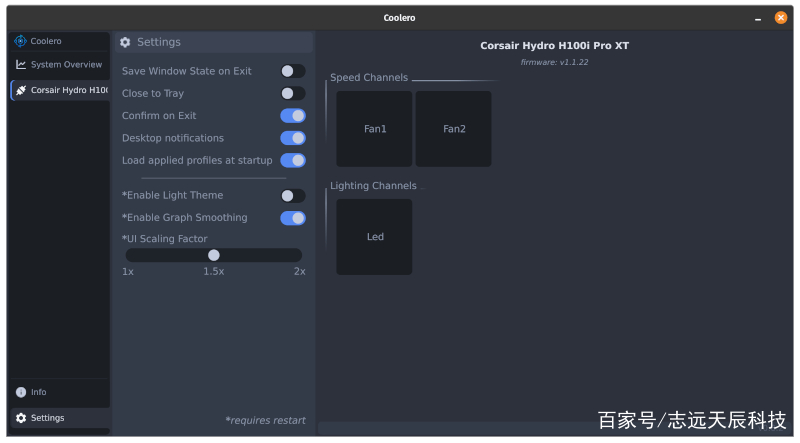Click the Corsair Hydro plug icon

(x=21, y=90)
